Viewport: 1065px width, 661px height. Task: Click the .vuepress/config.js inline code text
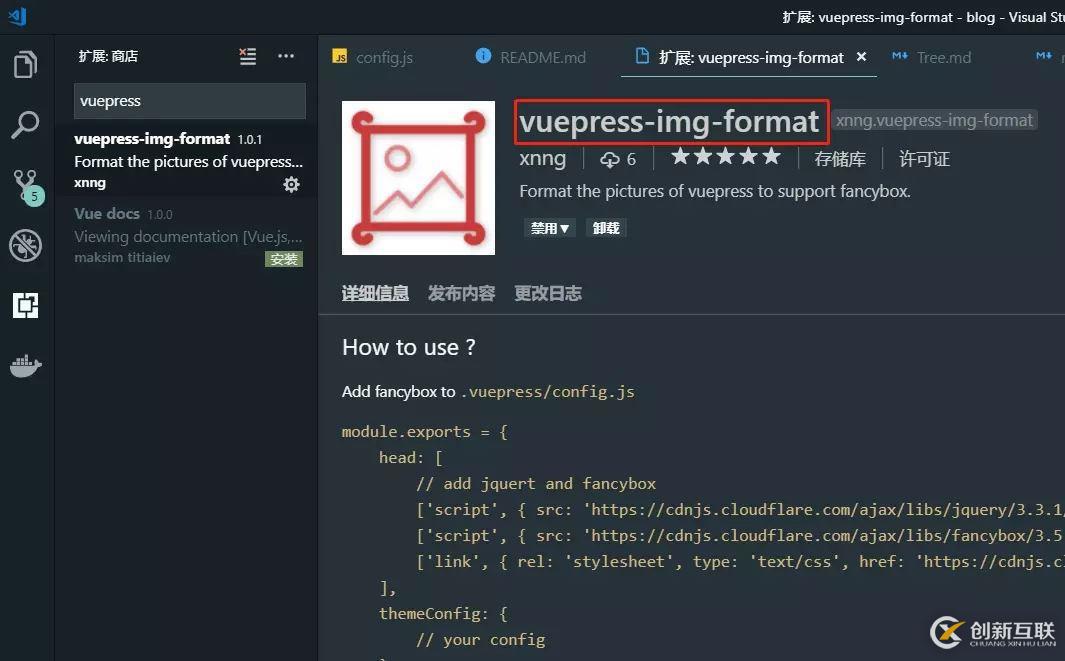click(547, 392)
